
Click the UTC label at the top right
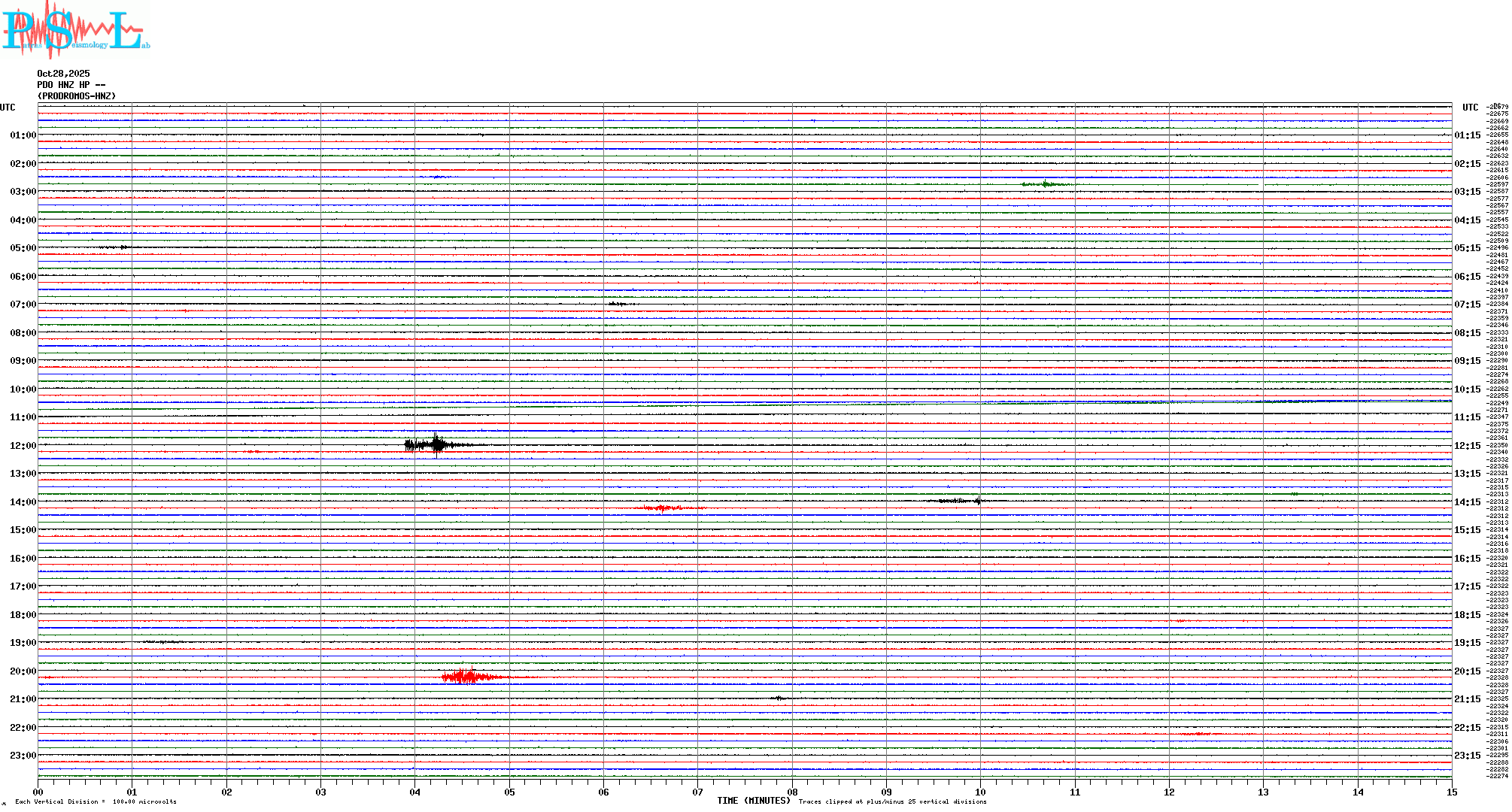(1470, 108)
